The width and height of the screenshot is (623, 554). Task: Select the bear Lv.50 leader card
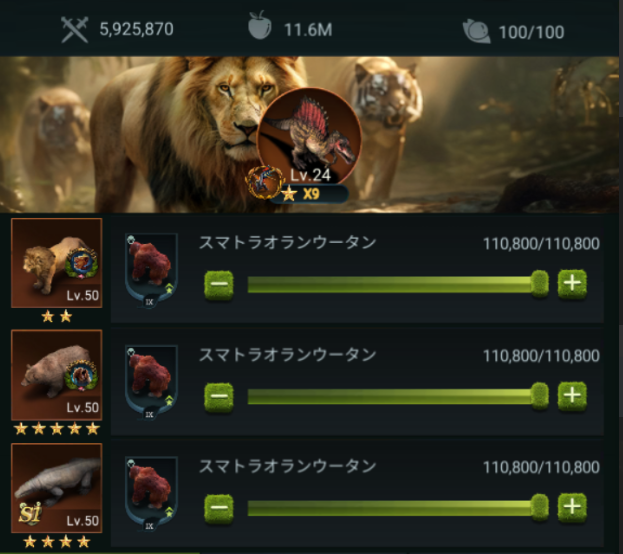click(x=56, y=375)
